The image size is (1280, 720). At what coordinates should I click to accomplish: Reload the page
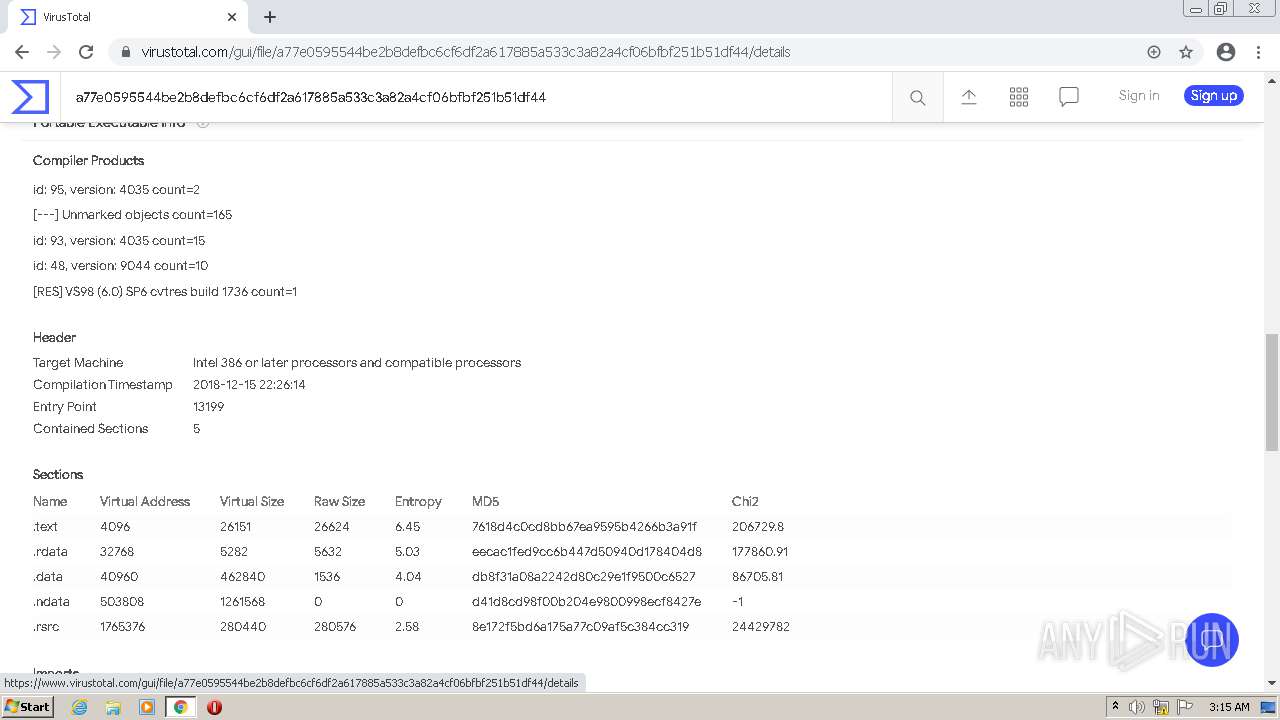tap(86, 52)
